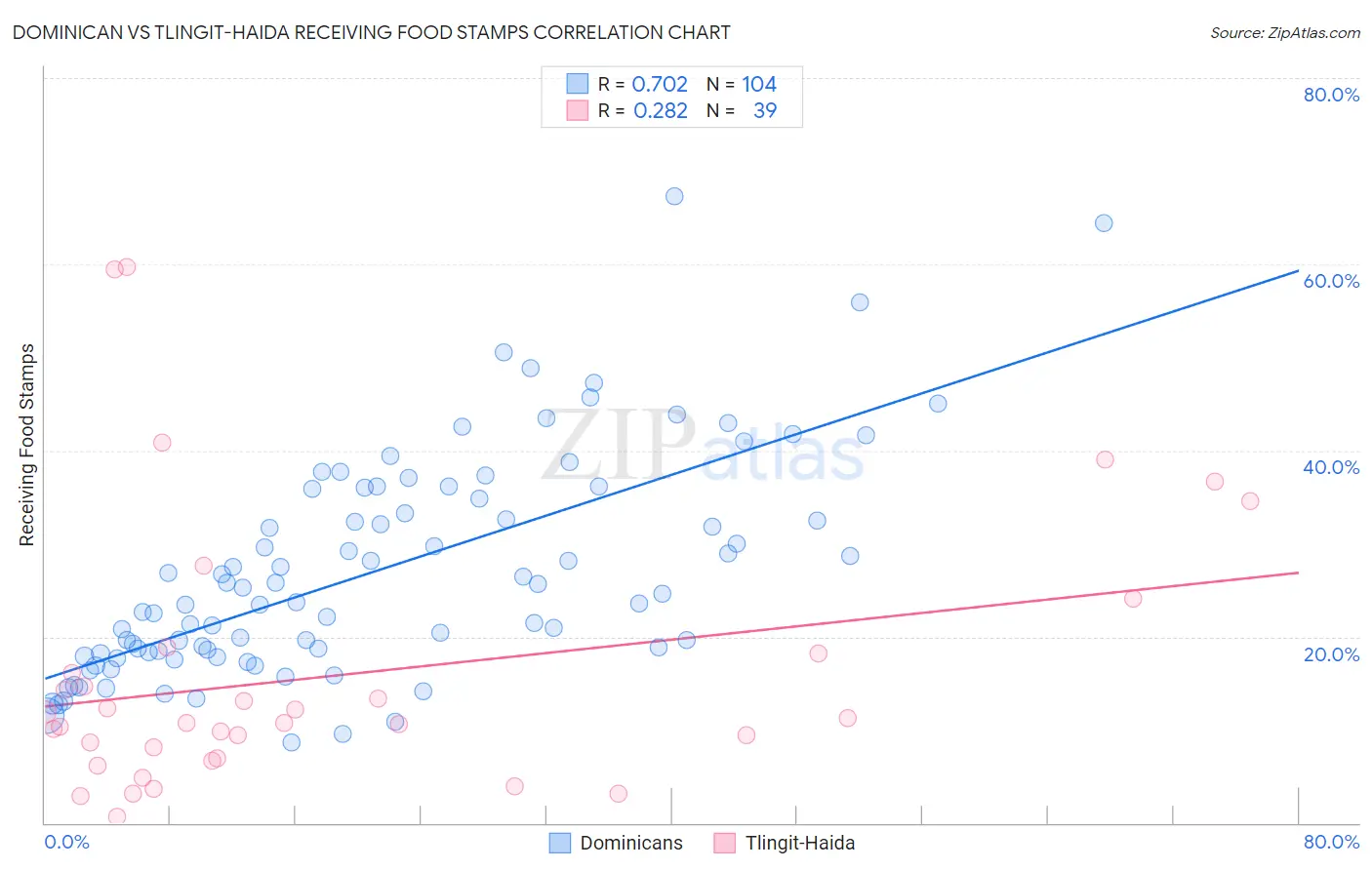Click the N = 39 sample count
Image resolution: width=1372 pixels, height=870 pixels.
pos(742,110)
